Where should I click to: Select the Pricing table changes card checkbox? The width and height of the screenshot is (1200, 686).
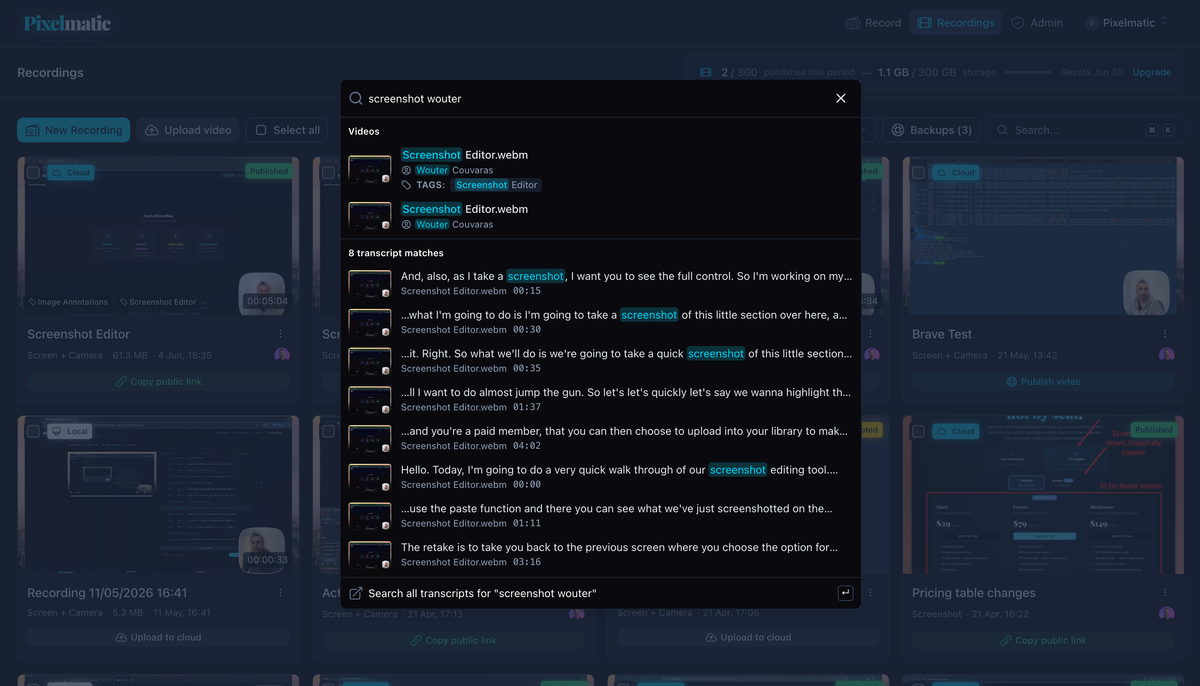pos(918,431)
